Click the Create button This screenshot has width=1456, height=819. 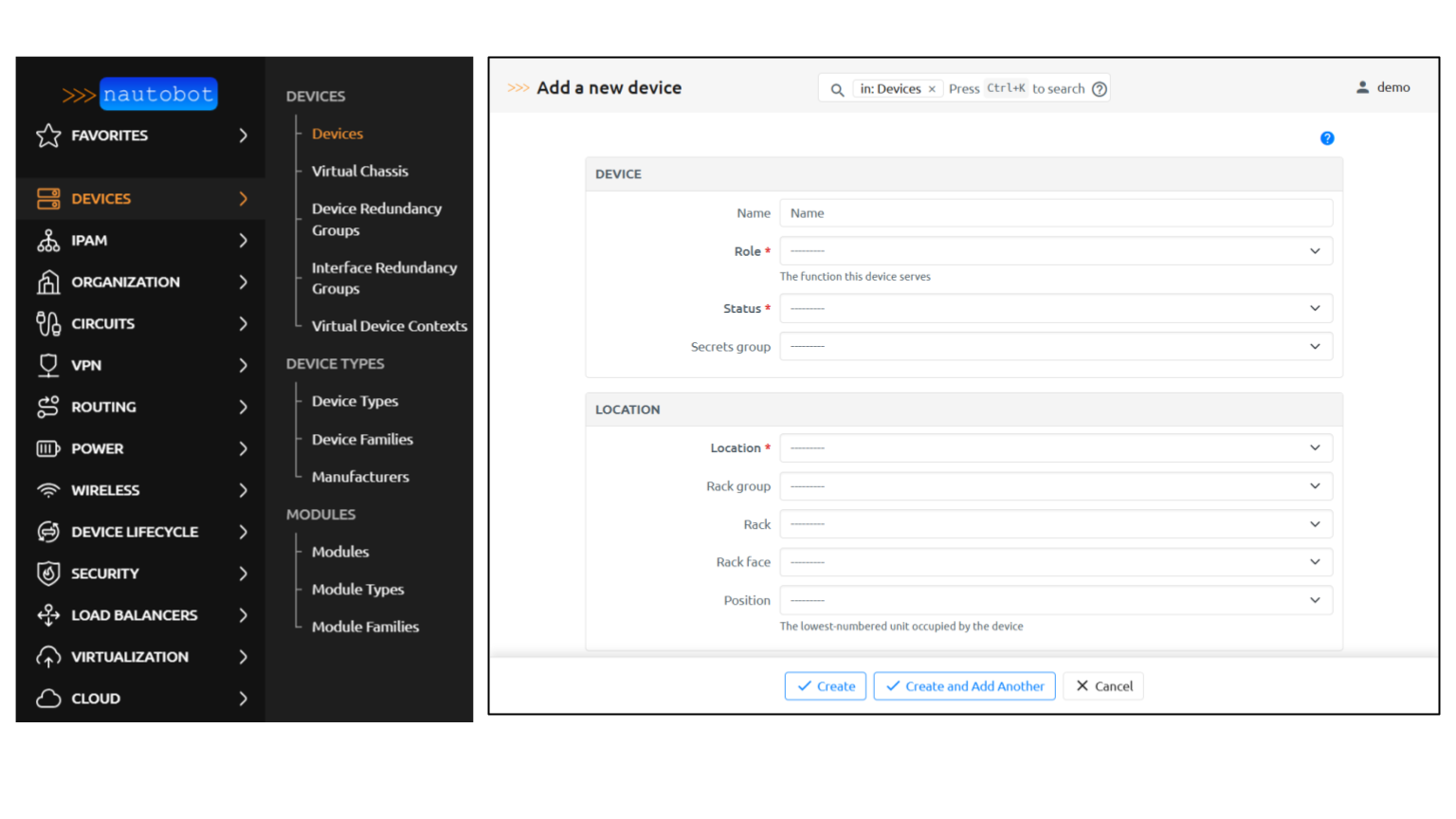[x=826, y=686]
